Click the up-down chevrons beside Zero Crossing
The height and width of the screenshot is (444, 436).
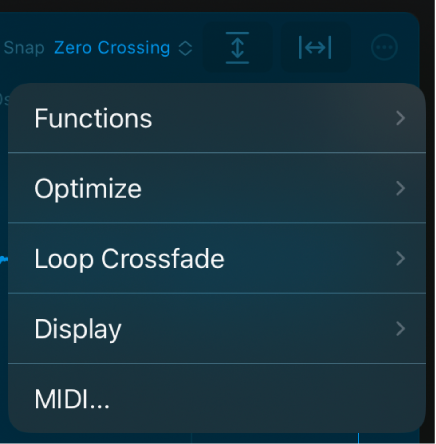pos(185,49)
